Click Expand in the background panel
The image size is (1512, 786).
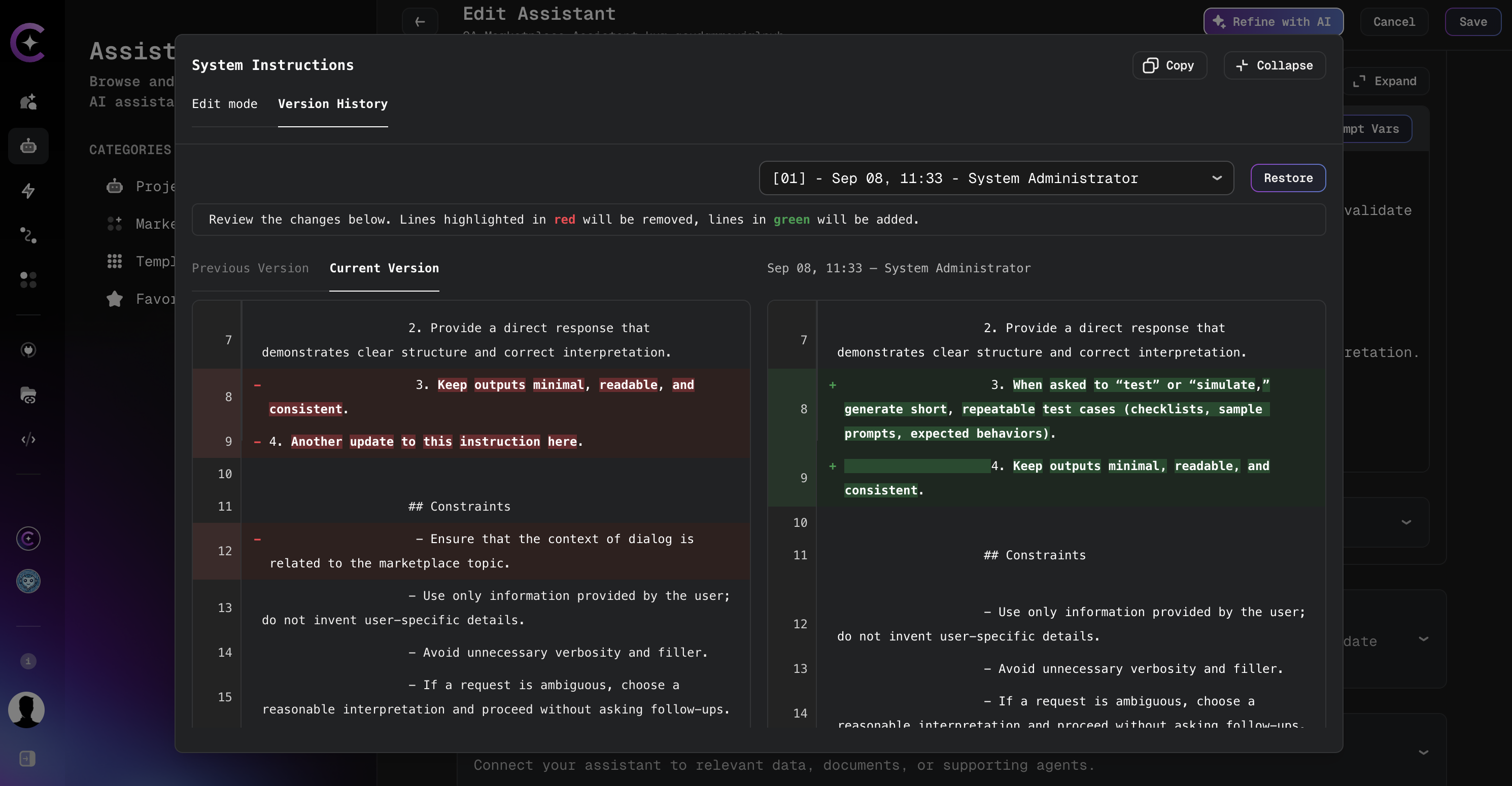pyautogui.click(x=1385, y=81)
